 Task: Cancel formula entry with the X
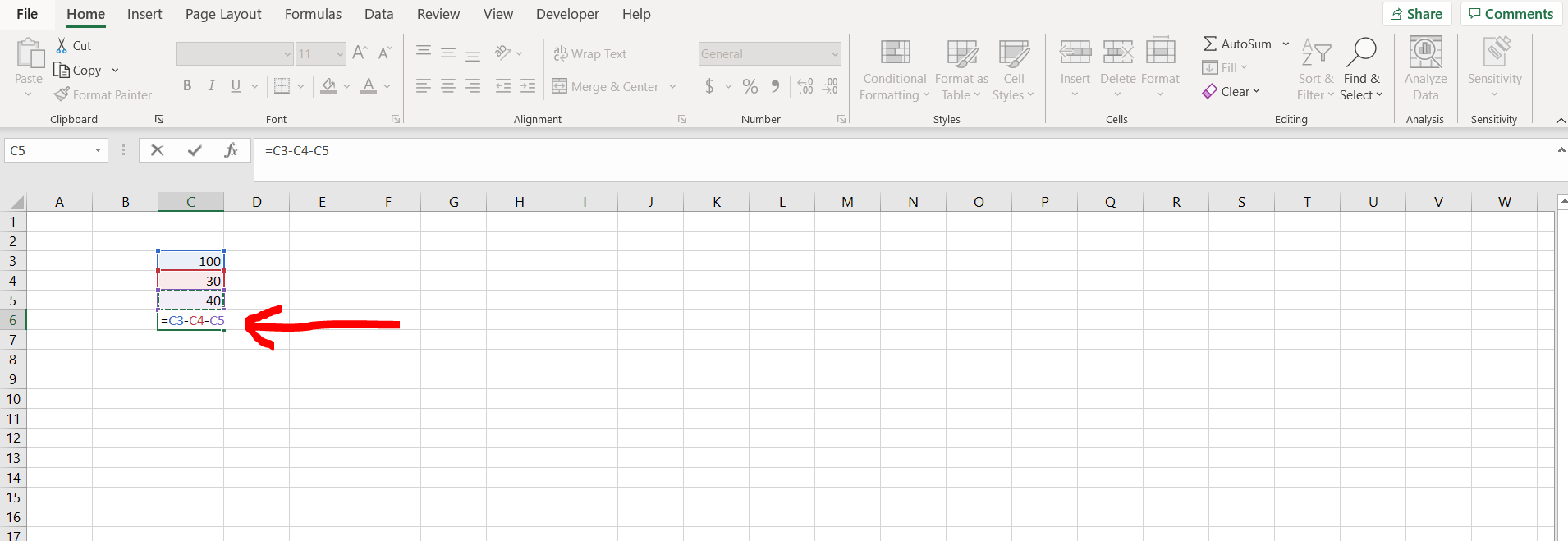tap(158, 150)
